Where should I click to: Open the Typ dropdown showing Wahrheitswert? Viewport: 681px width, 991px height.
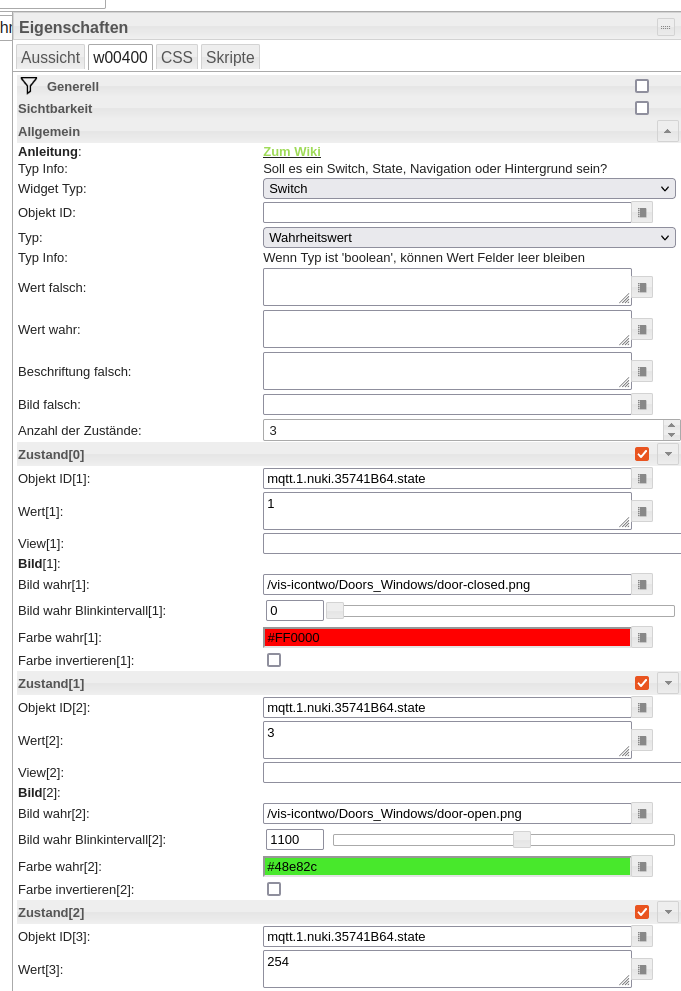point(469,238)
